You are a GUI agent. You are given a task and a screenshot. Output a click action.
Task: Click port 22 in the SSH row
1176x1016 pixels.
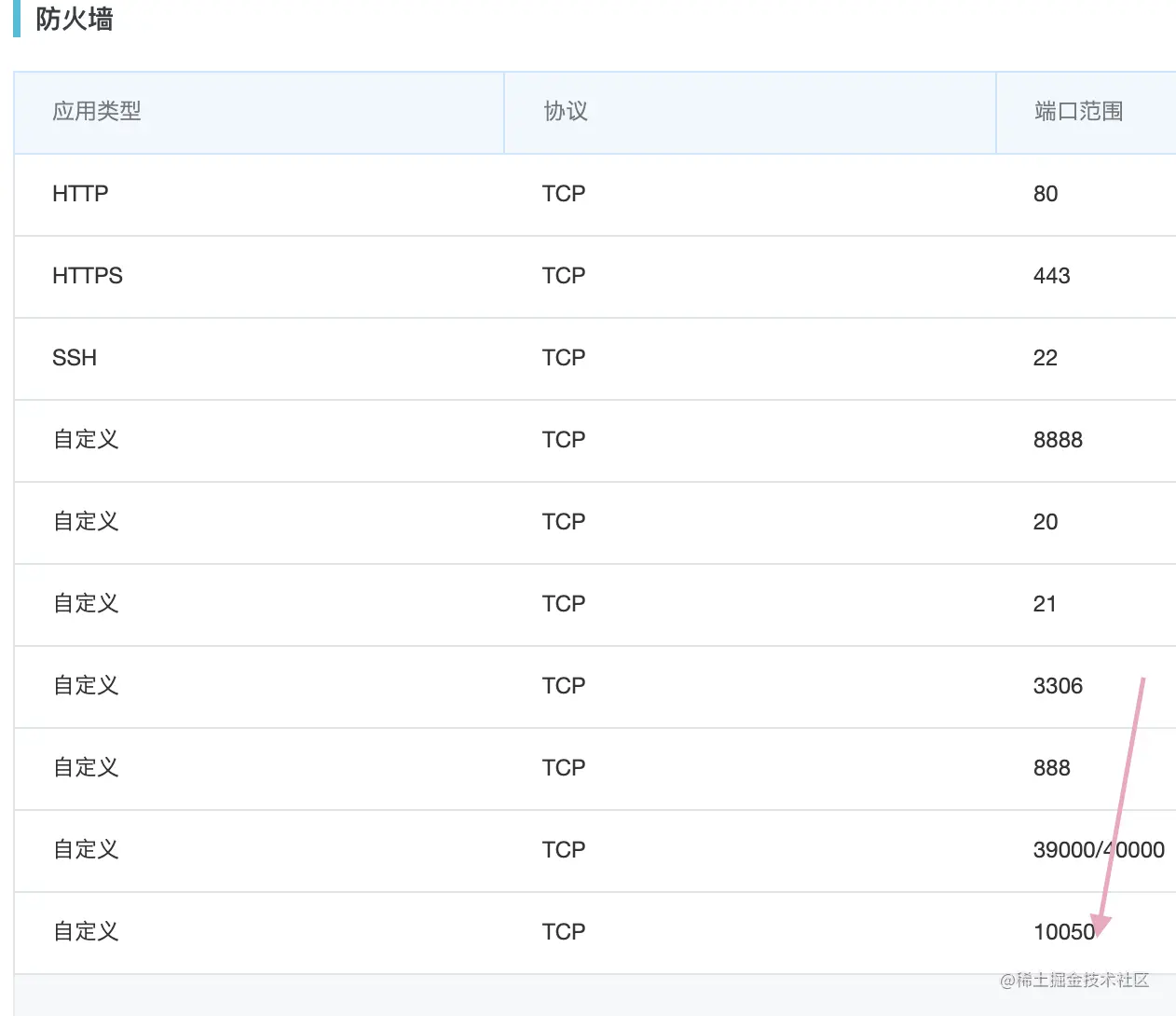(1046, 358)
